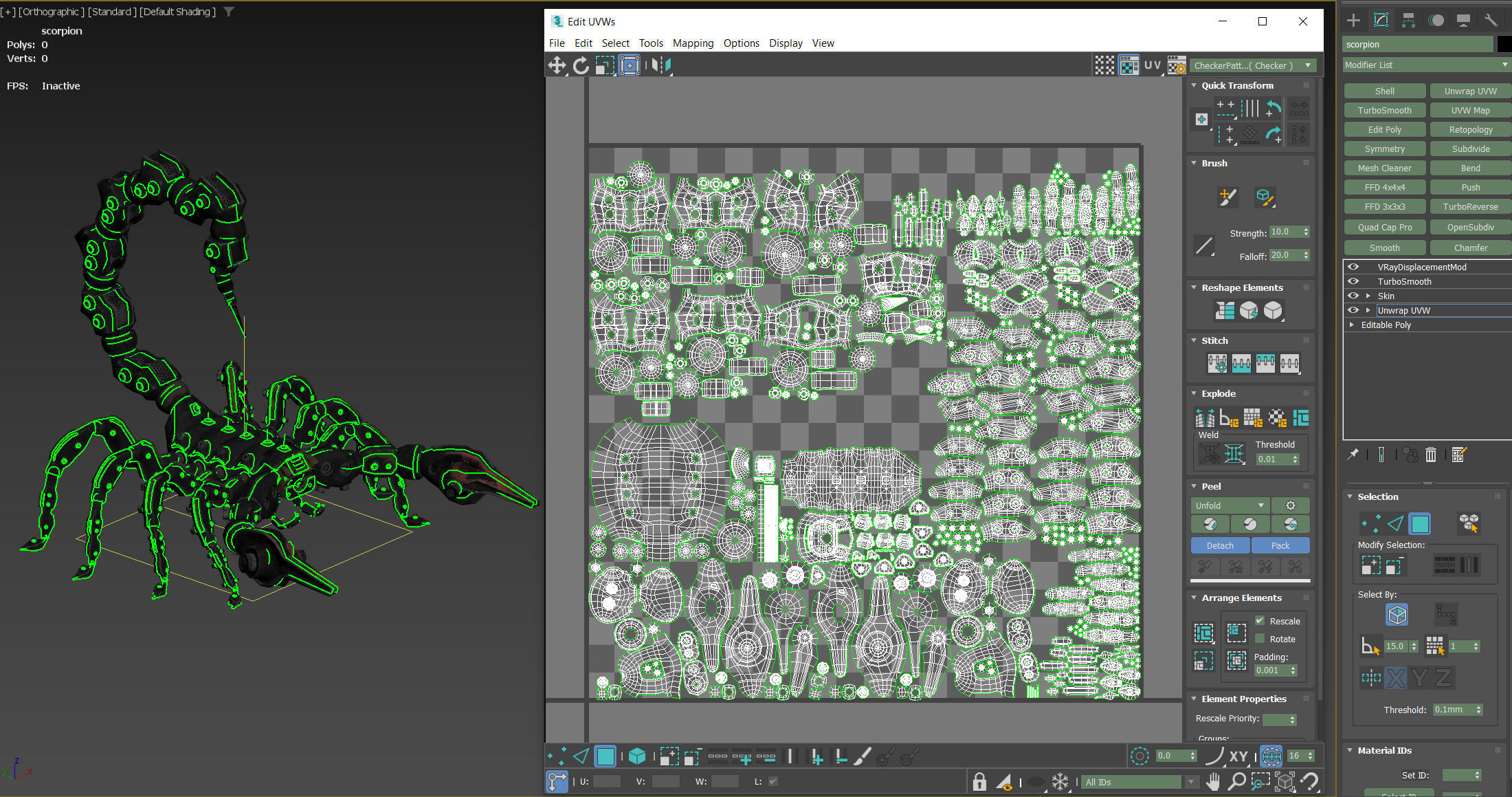This screenshot has height=797, width=1512.
Task: Hide the TurboSmooth modifier using eye icon
Action: pyautogui.click(x=1353, y=281)
